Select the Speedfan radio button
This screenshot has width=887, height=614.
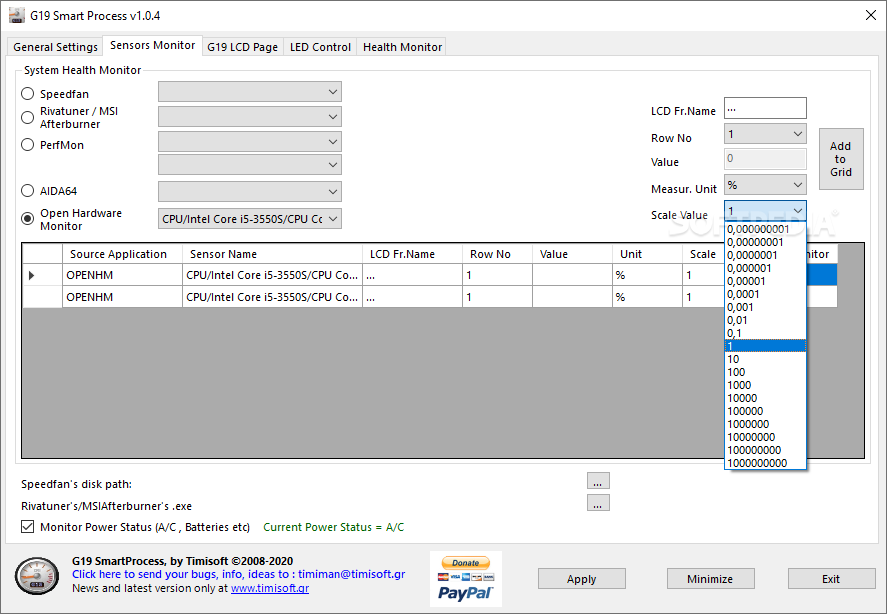27,93
